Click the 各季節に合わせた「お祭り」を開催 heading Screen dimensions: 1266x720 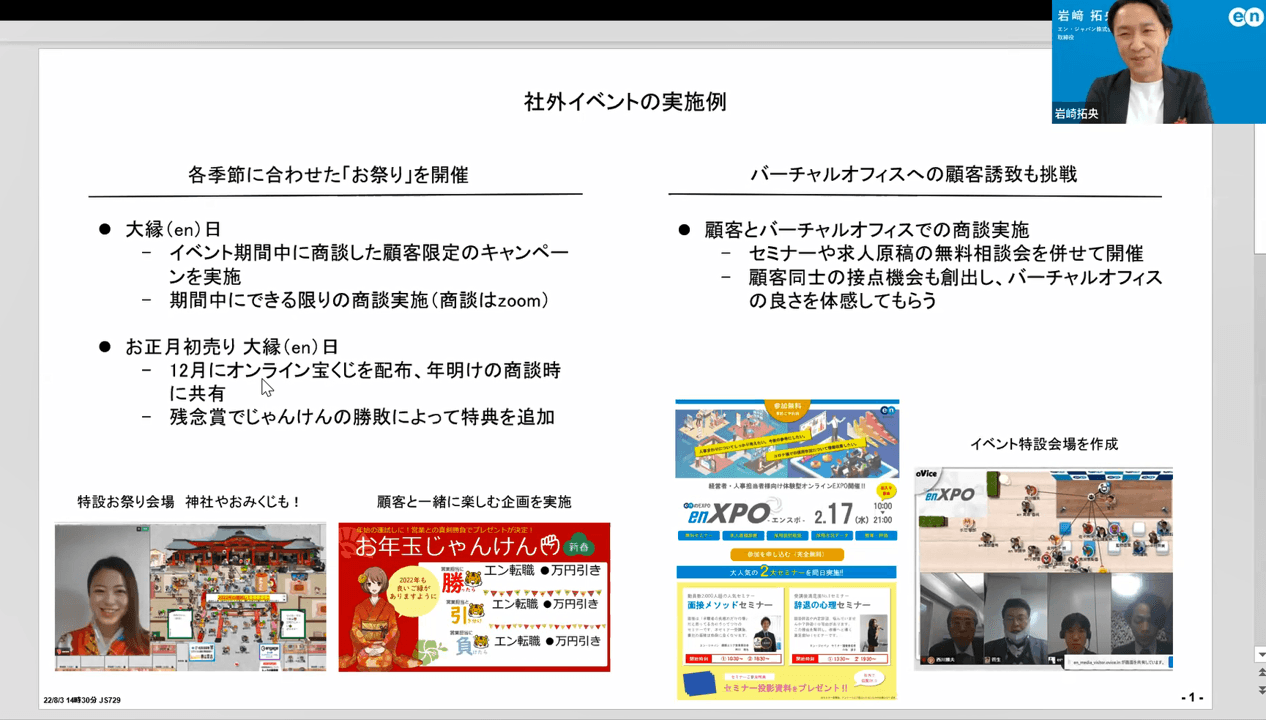pyautogui.click(x=328, y=174)
